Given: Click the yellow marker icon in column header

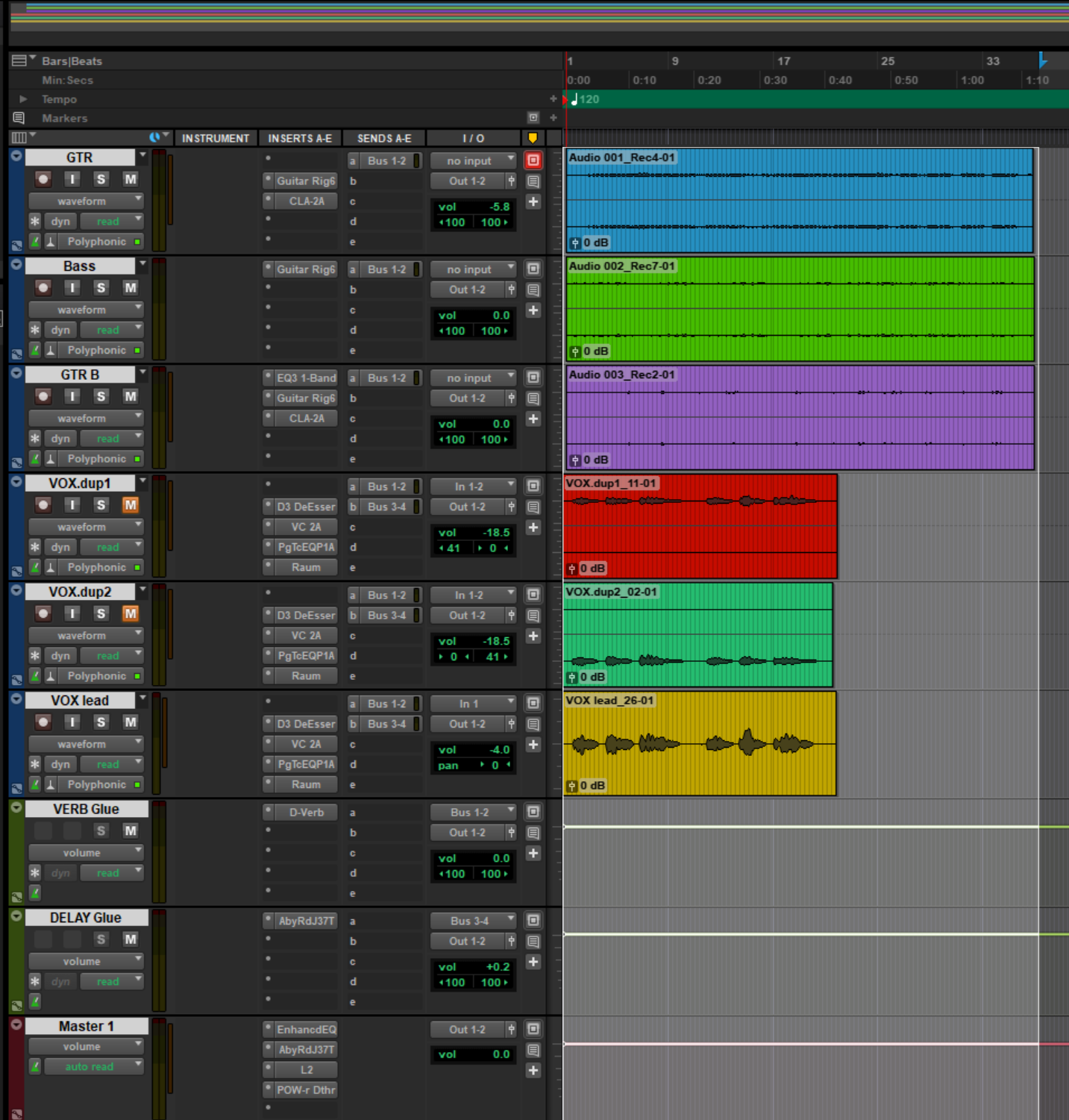Looking at the screenshot, I should [x=533, y=138].
